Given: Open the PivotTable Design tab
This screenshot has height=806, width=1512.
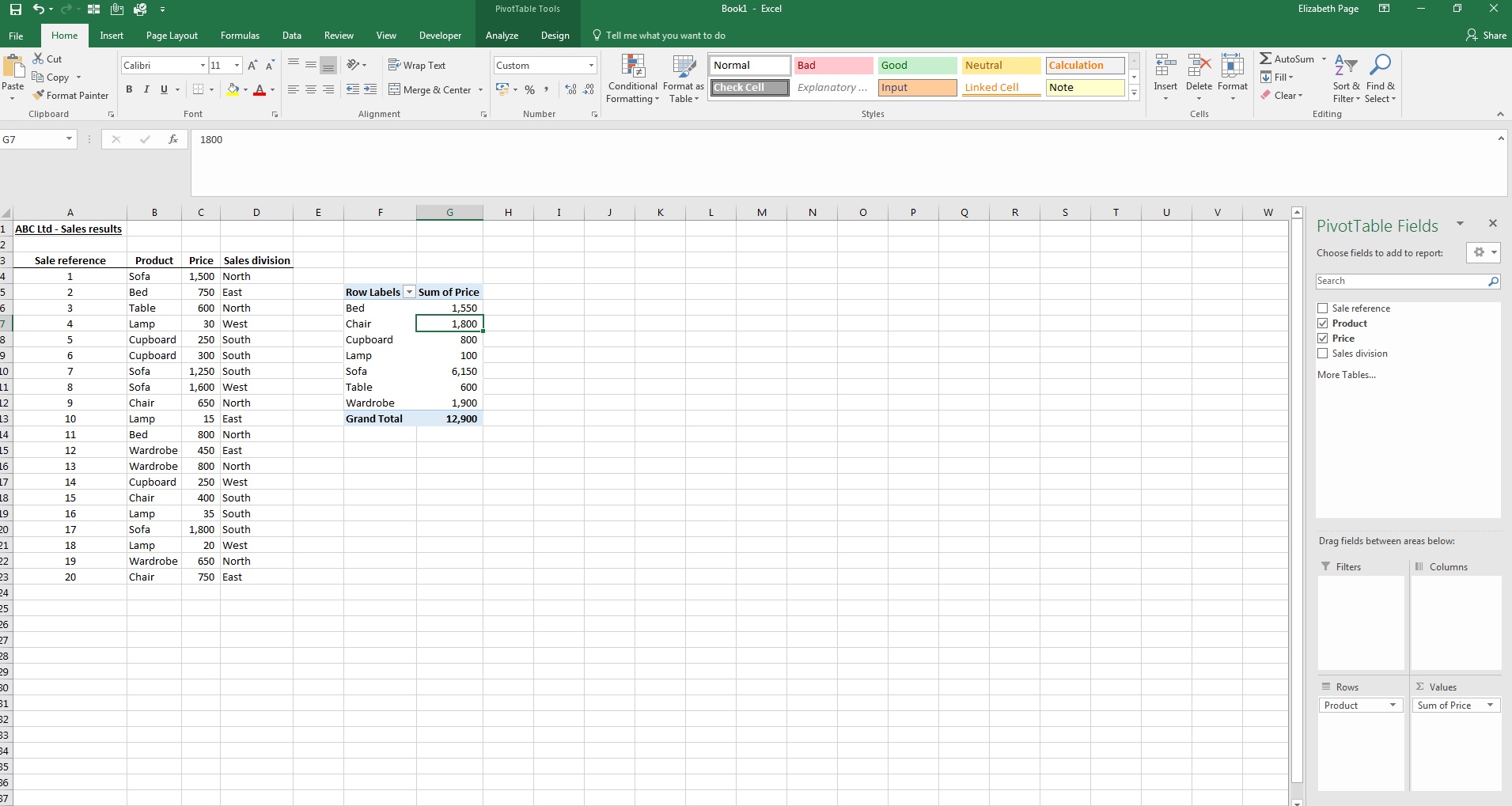Looking at the screenshot, I should pos(555,36).
